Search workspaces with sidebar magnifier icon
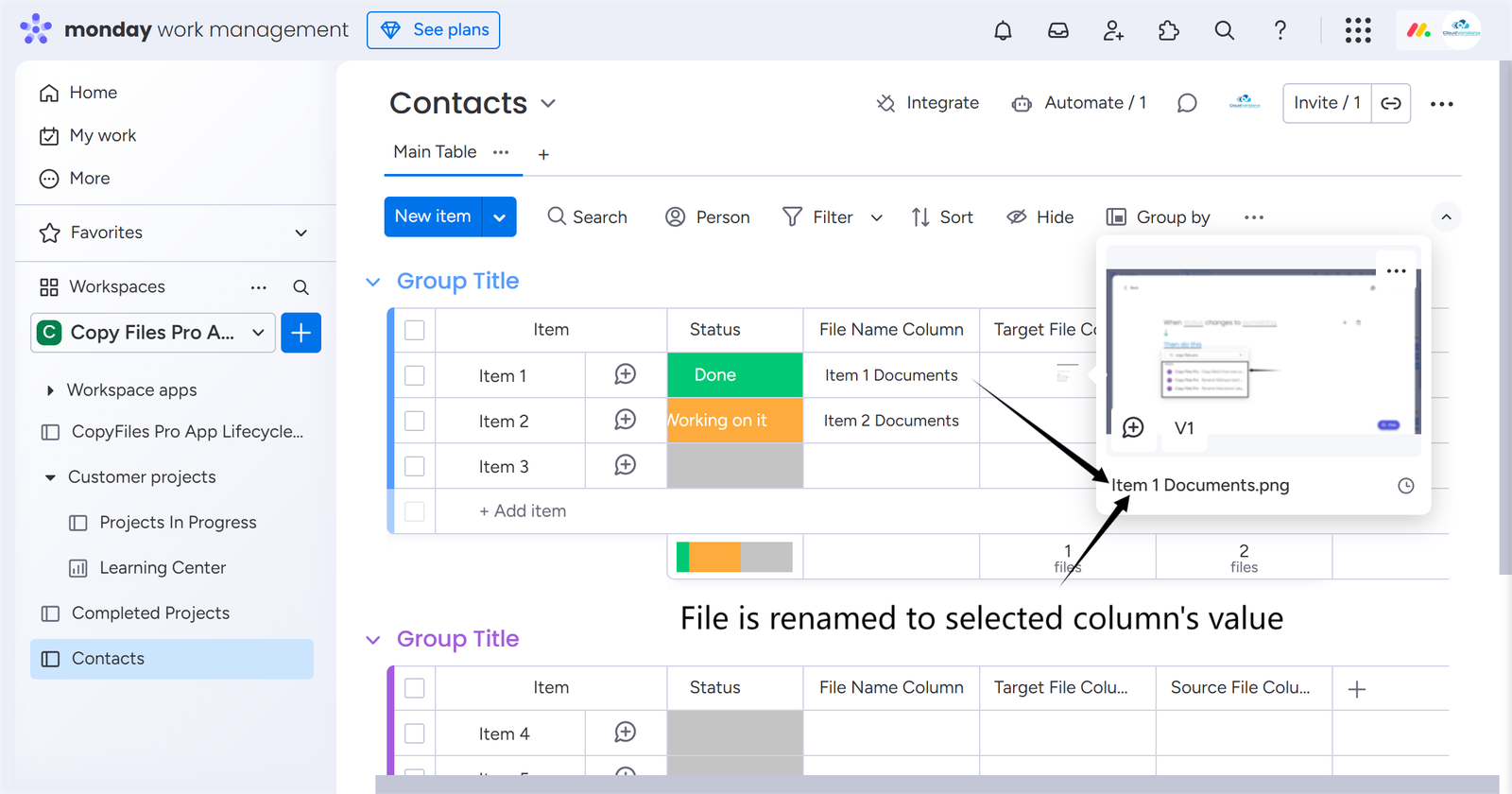The height and width of the screenshot is (794, 1512). [301, 287]
